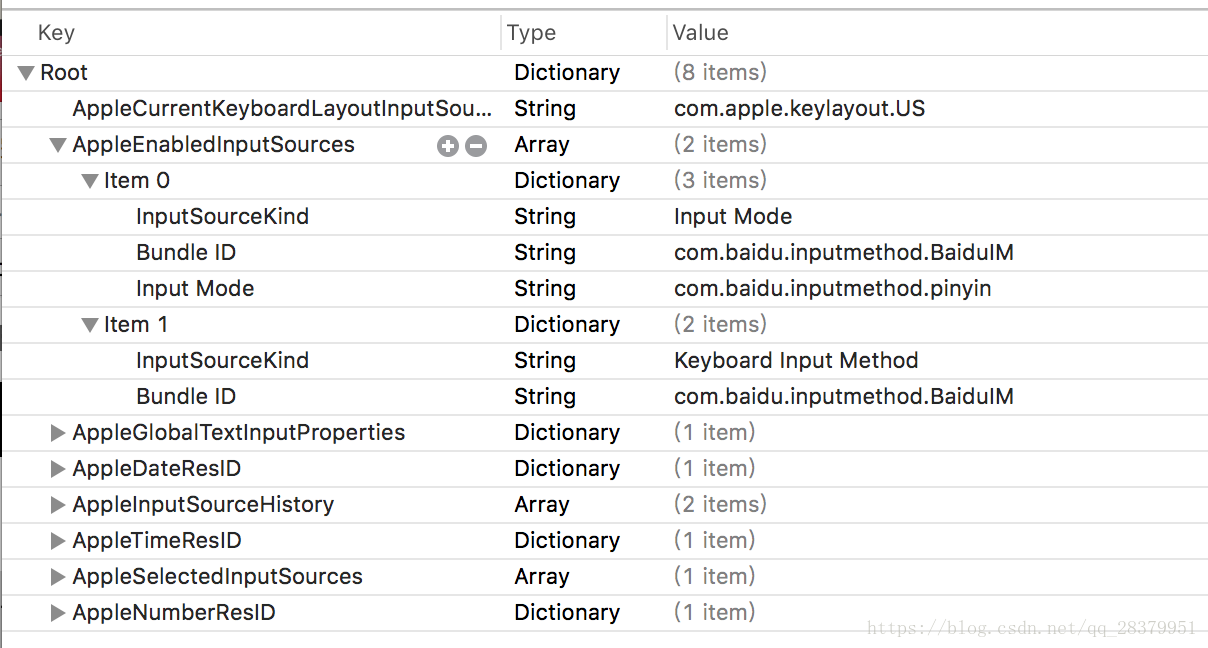Collapse the Root disclosure triangle
This screenshot has width=1208, height=648.
26,73
